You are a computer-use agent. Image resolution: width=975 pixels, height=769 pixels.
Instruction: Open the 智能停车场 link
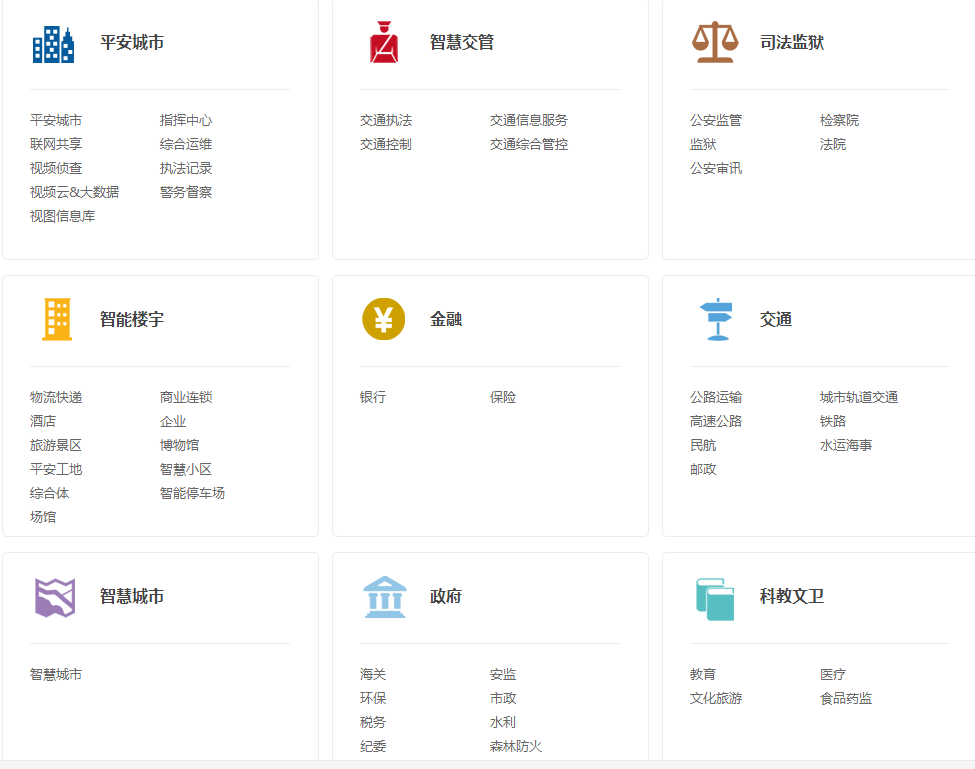192,493
